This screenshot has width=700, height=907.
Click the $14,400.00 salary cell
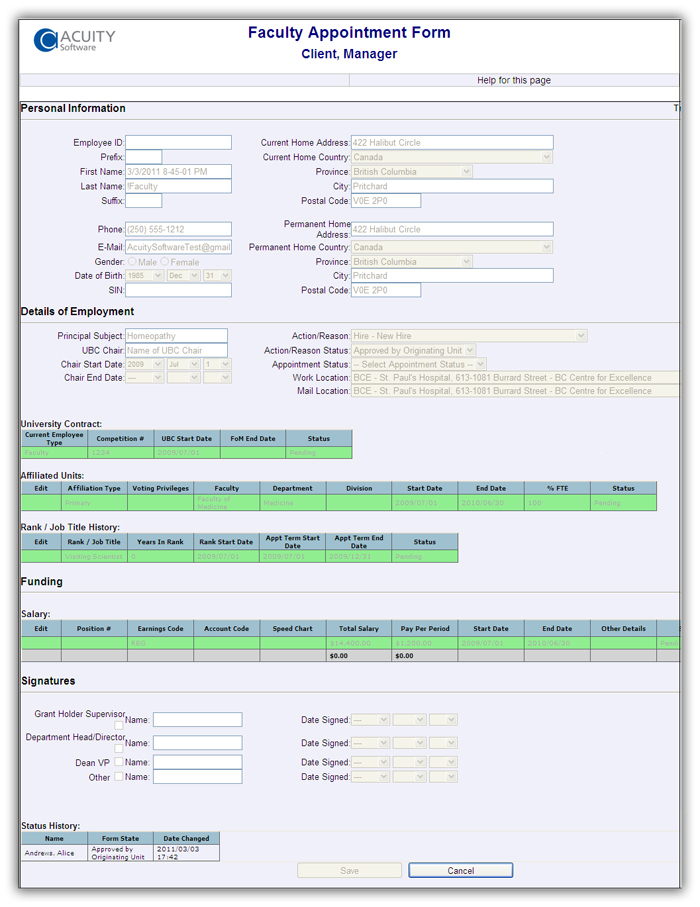pos(359,643)
